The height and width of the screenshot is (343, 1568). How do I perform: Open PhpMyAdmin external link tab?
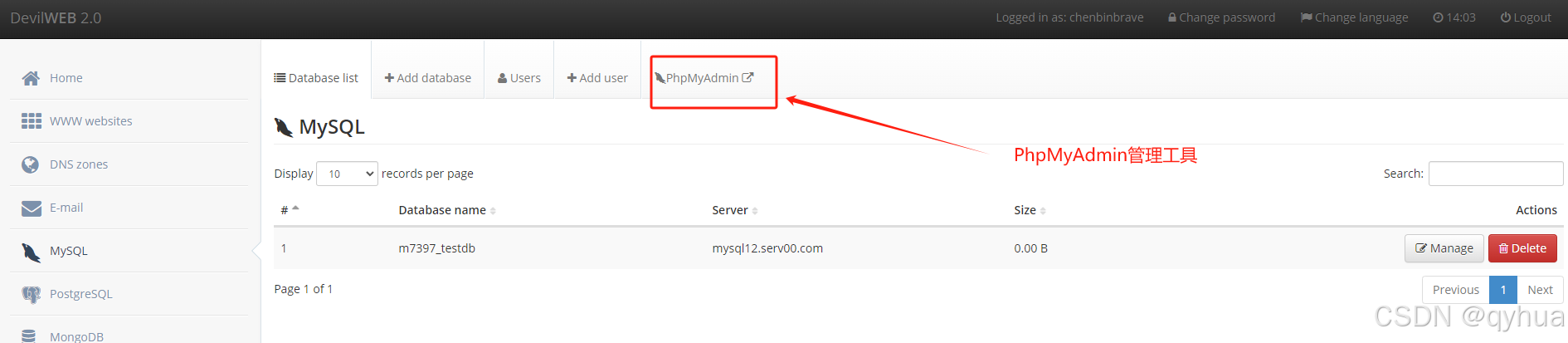704,78
